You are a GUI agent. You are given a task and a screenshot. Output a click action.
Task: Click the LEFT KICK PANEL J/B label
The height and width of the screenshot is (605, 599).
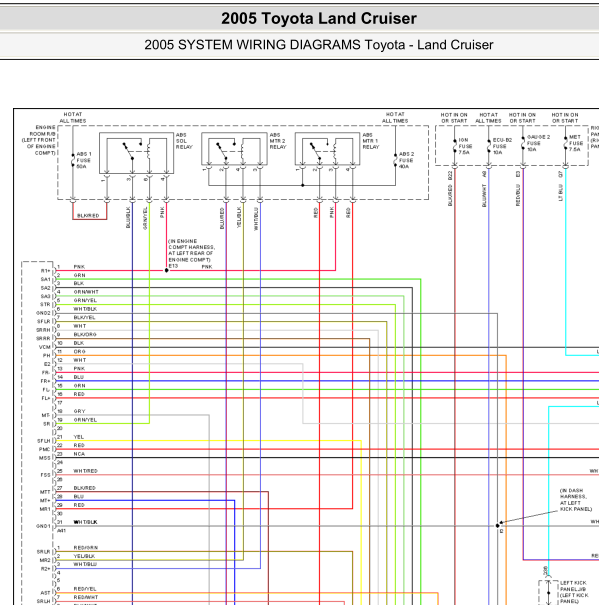coord(574,592)
